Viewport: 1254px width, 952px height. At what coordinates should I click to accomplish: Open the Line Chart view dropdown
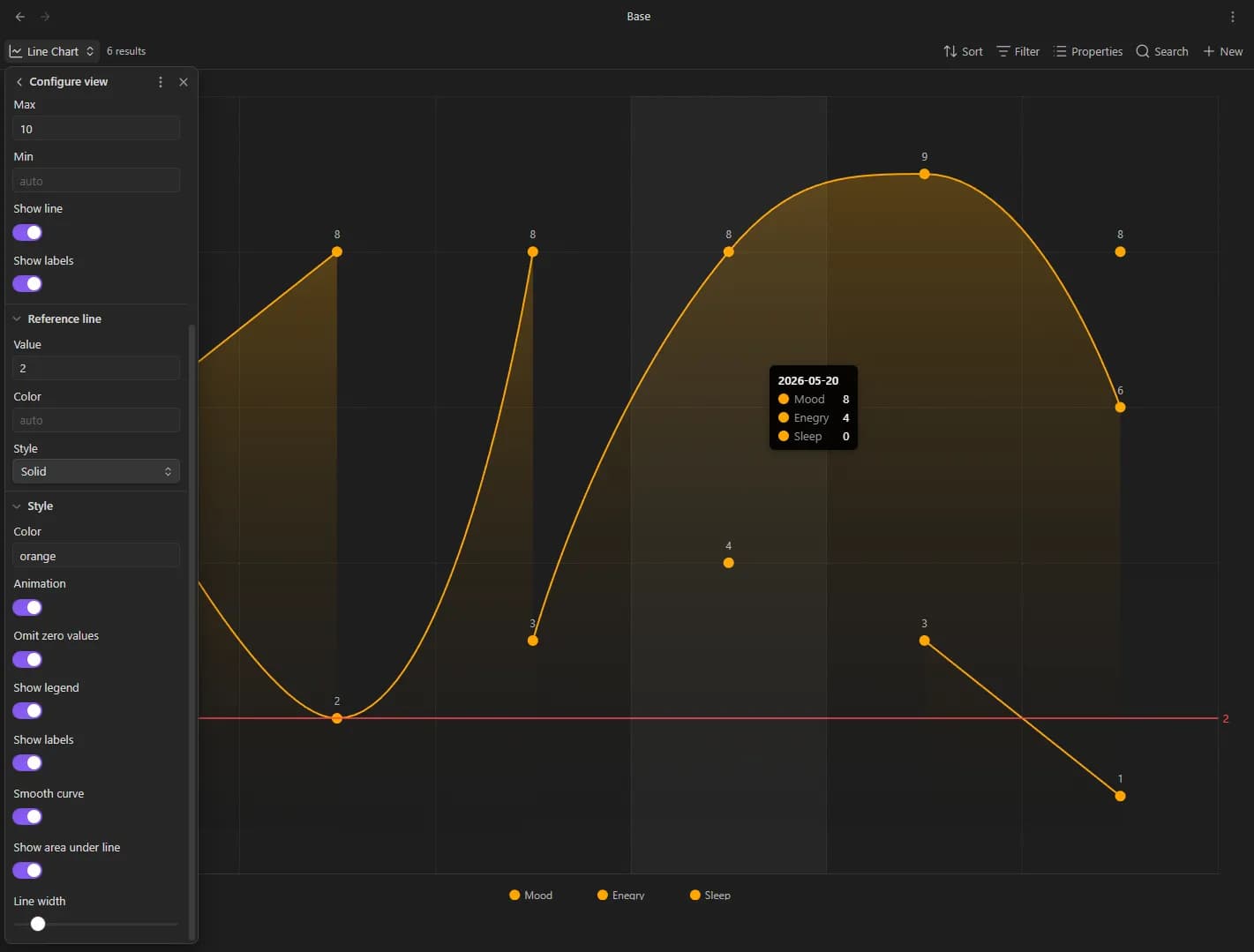[x=51, y=51]
